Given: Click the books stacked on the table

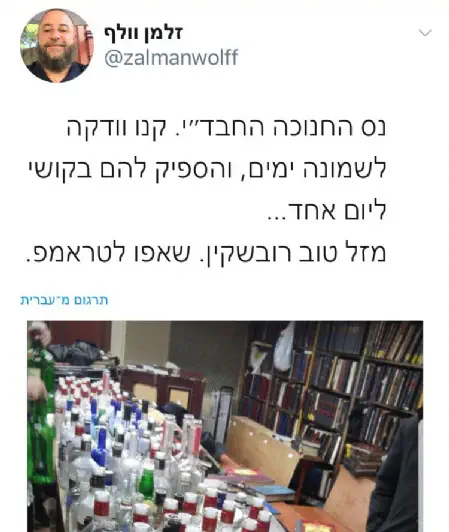Looking at the screenshot, I should [x=249, y=483].
